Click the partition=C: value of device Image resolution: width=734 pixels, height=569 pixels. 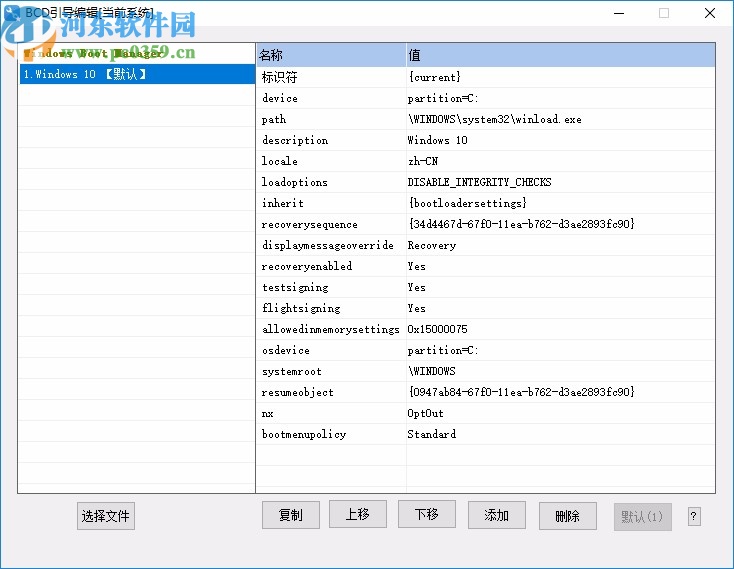(x=443, y=98)
